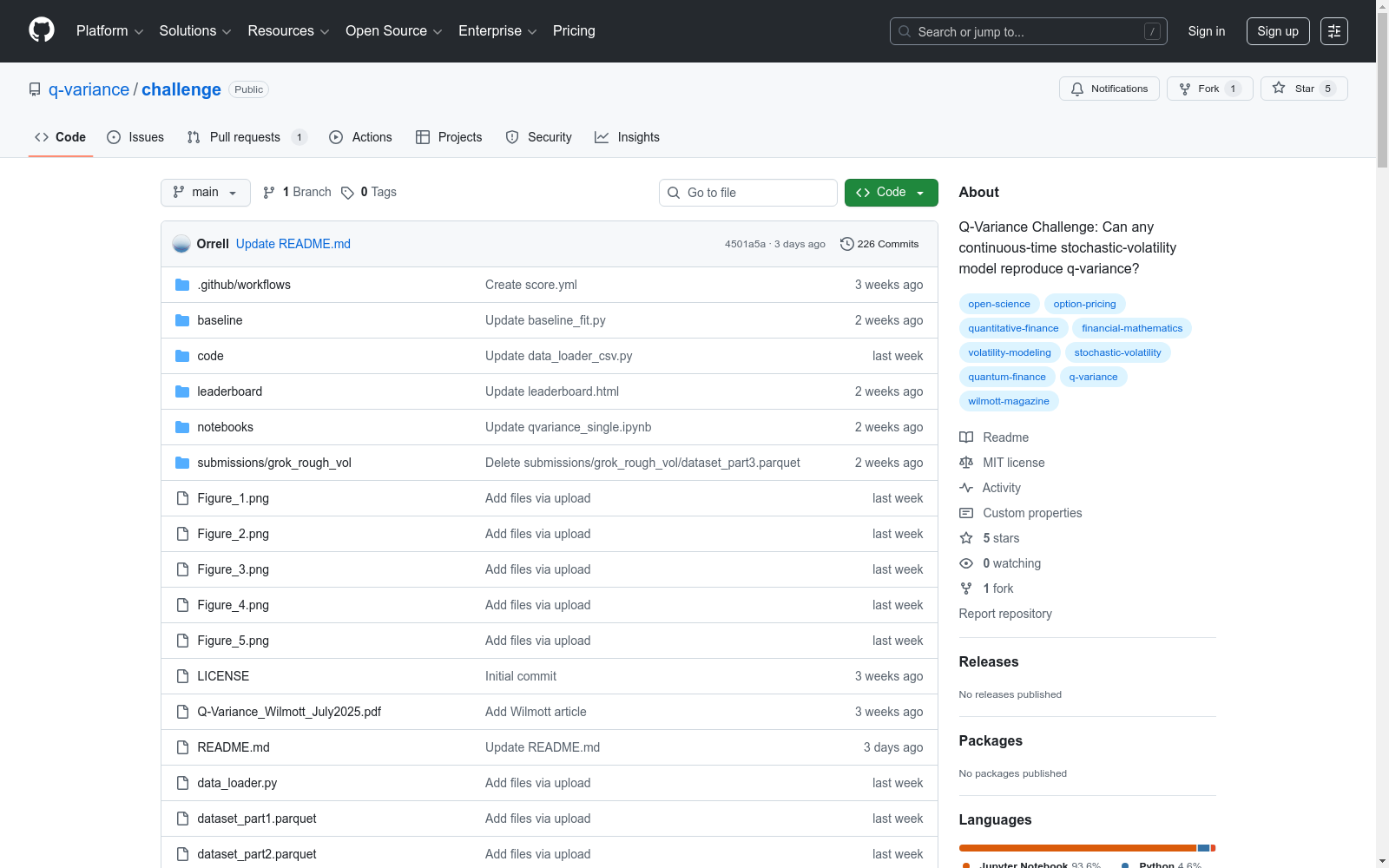The image size is (1389, 868).
Task: Switch to the Issues tab
Action: click(x=135, y=137)
